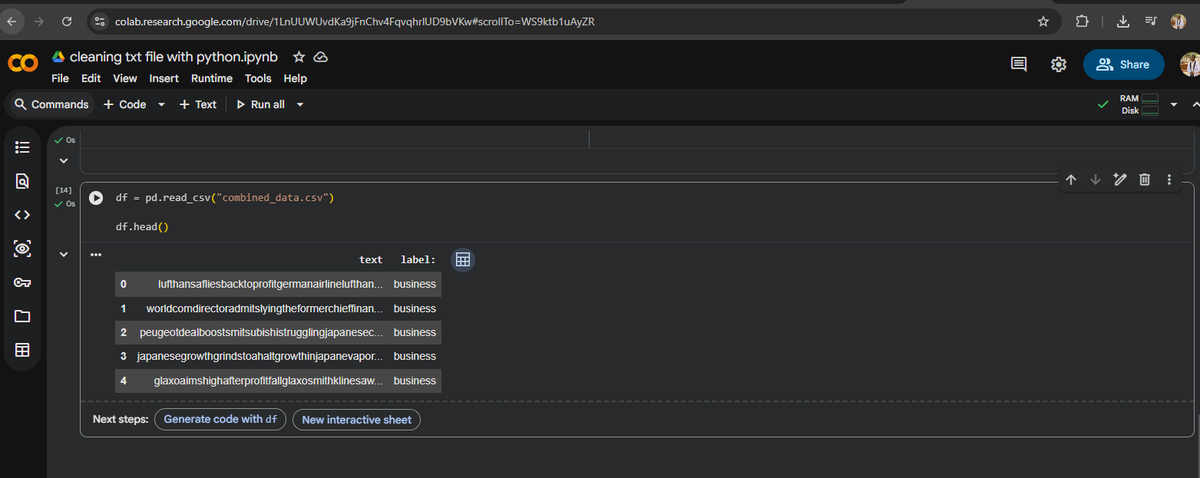
Task: Open the secrets key sidebar panel
Action: 23,282
